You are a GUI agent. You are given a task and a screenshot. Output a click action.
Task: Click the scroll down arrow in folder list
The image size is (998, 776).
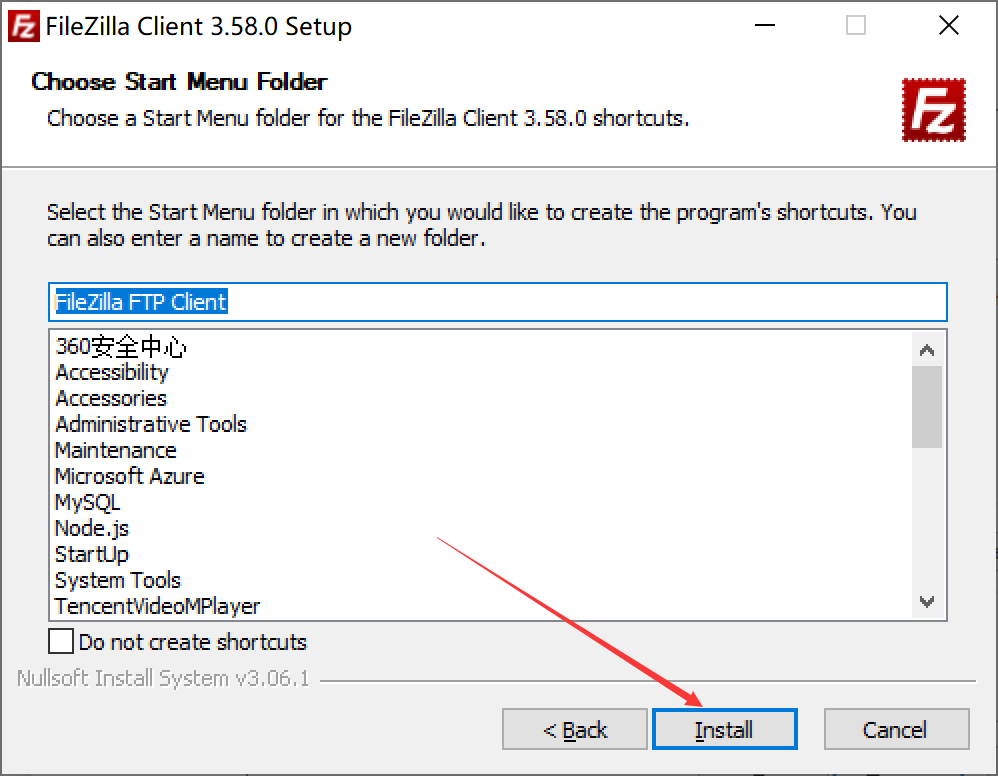pyautogui.click(x=927, y=602)
